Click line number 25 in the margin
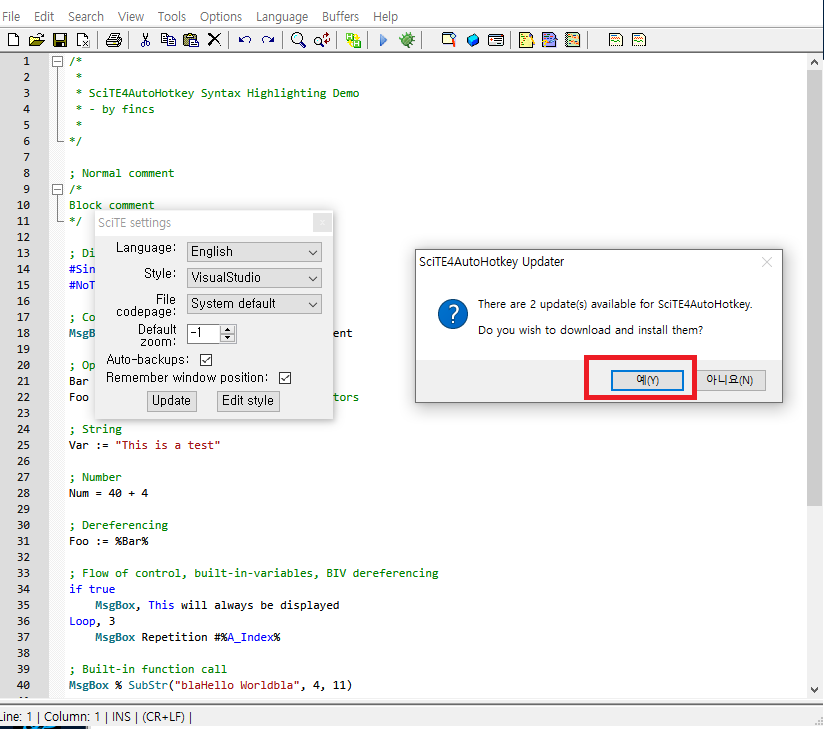 (x=24, y=445)
